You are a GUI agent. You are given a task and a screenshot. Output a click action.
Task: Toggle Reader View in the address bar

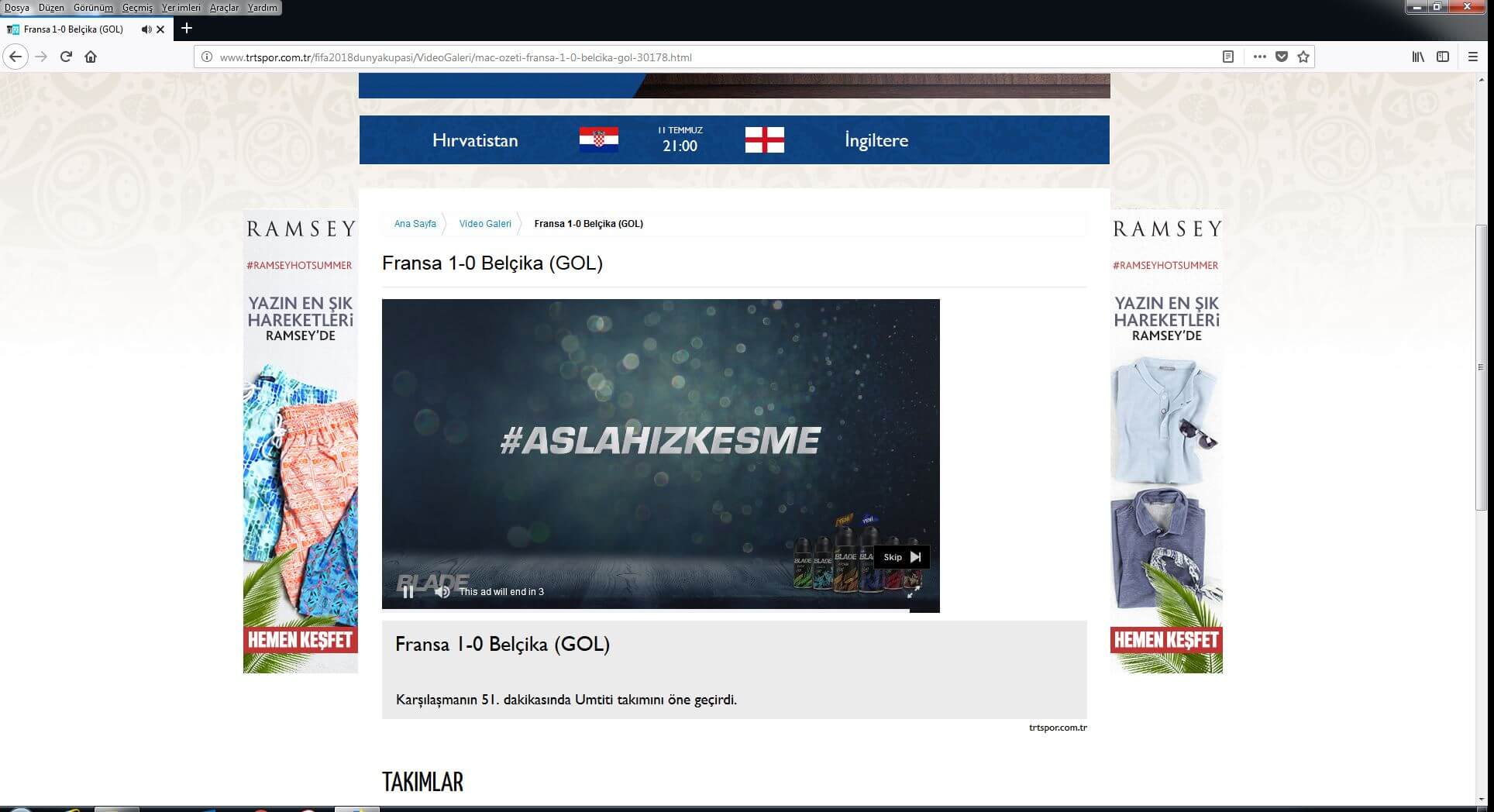coord(1228,57)
